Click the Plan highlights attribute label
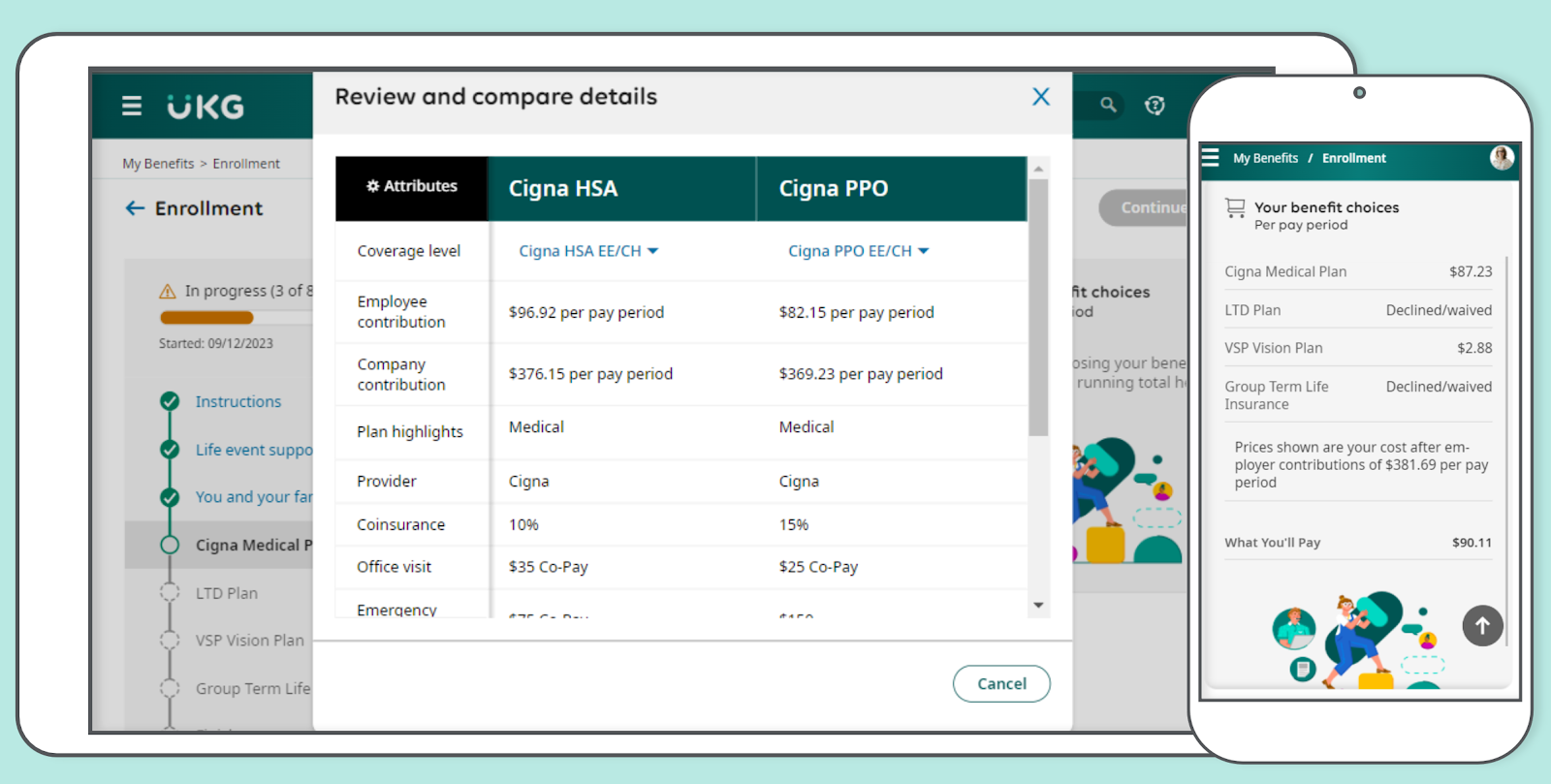 click(x=410, y=432)
